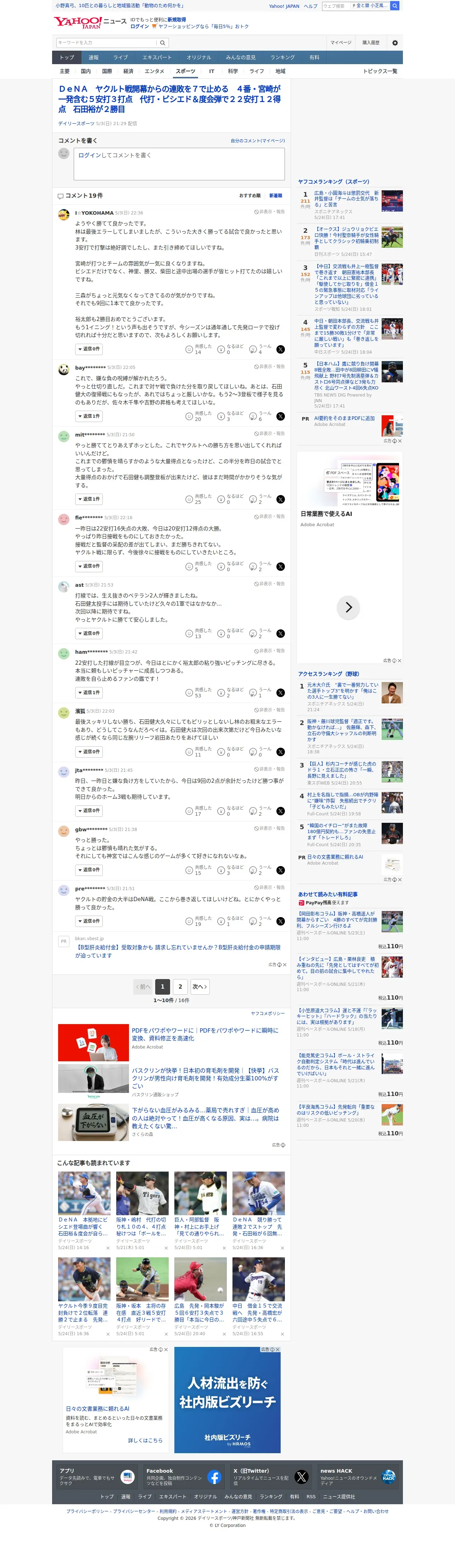Select the 経済 category tab

coord(128,71)
